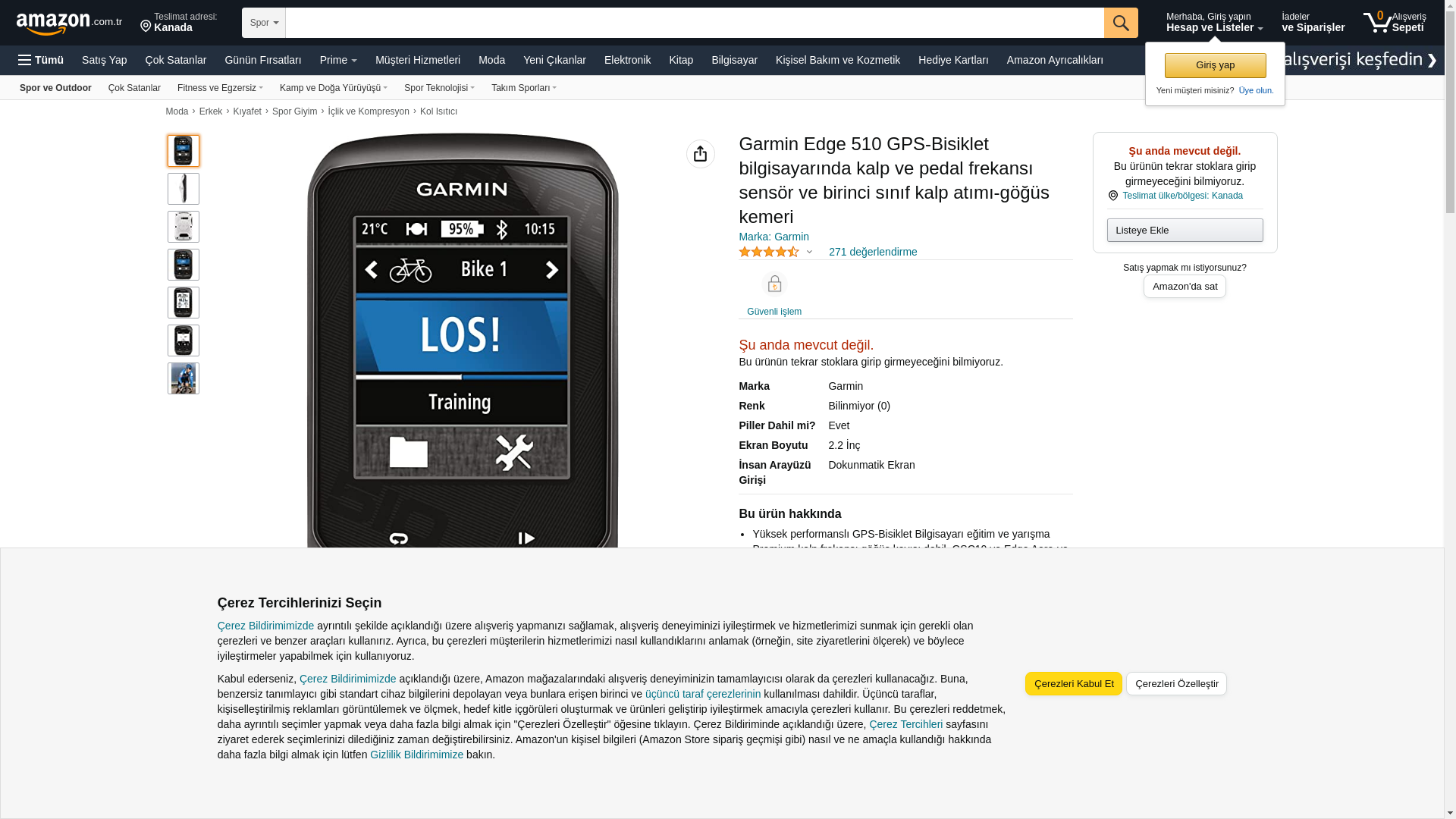Open the 271 değerlendirme reviews link

pos(873,252)
